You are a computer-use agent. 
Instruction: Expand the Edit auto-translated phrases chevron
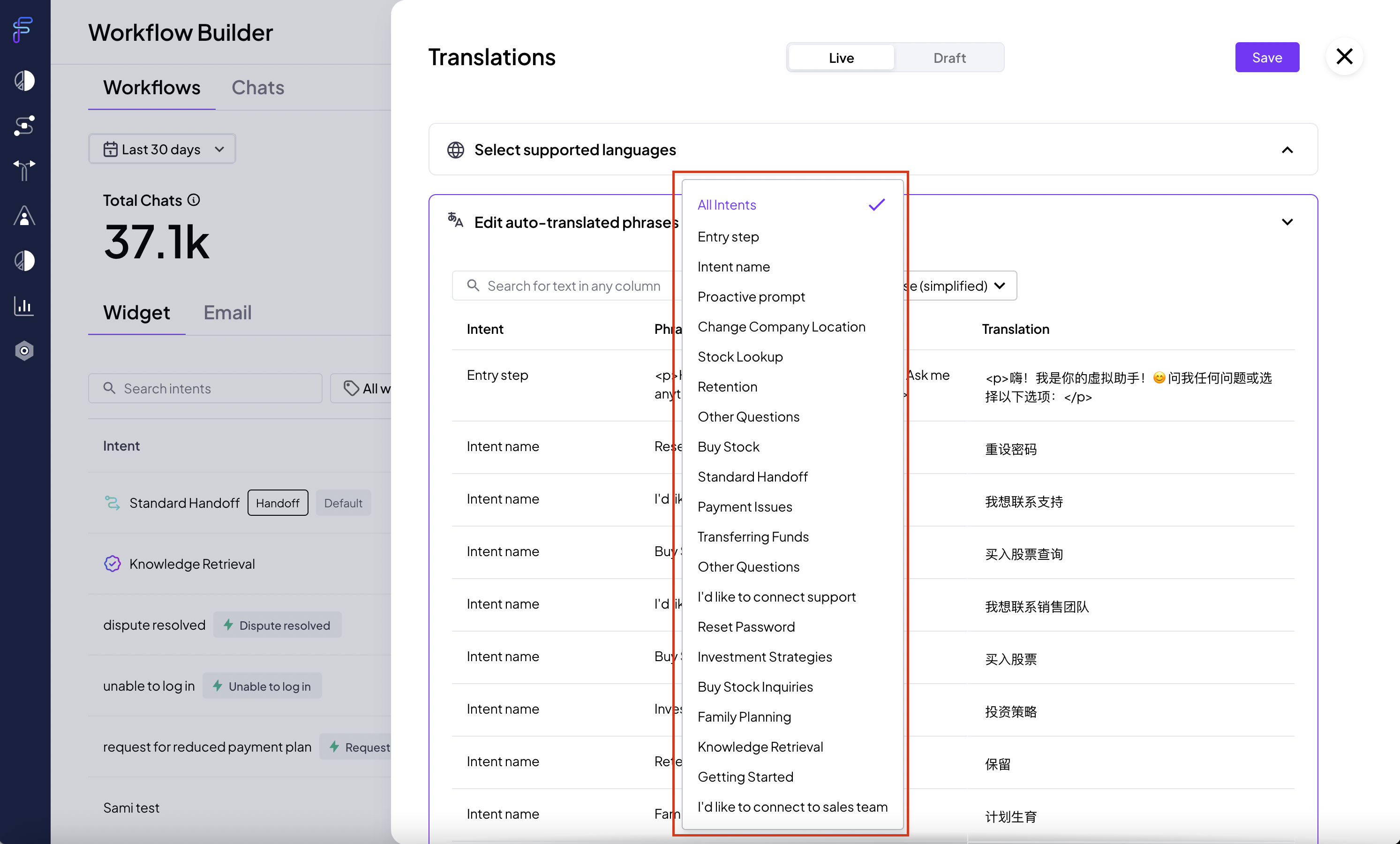1287,222
